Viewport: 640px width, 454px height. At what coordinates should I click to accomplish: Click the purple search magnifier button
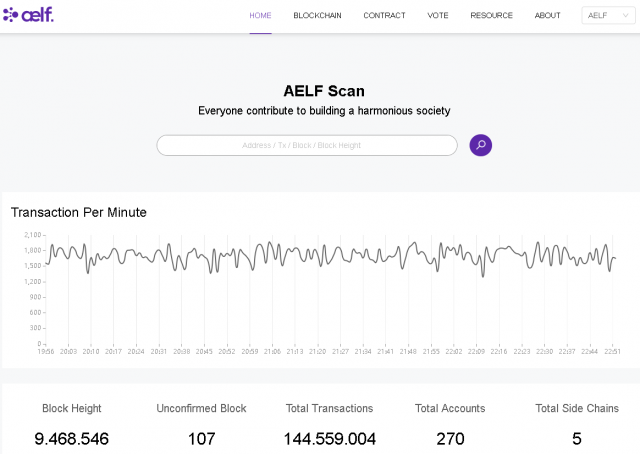(480, 145)
